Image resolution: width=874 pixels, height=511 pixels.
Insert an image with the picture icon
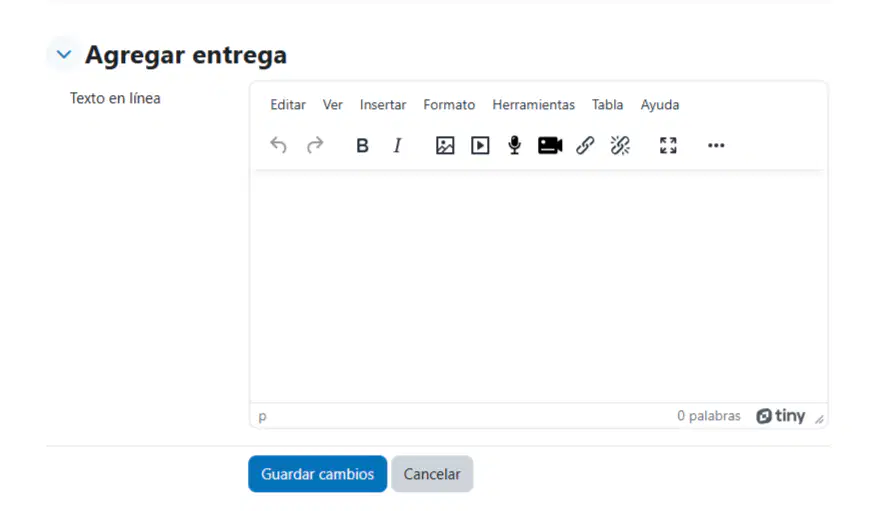[x=445, y=145]
